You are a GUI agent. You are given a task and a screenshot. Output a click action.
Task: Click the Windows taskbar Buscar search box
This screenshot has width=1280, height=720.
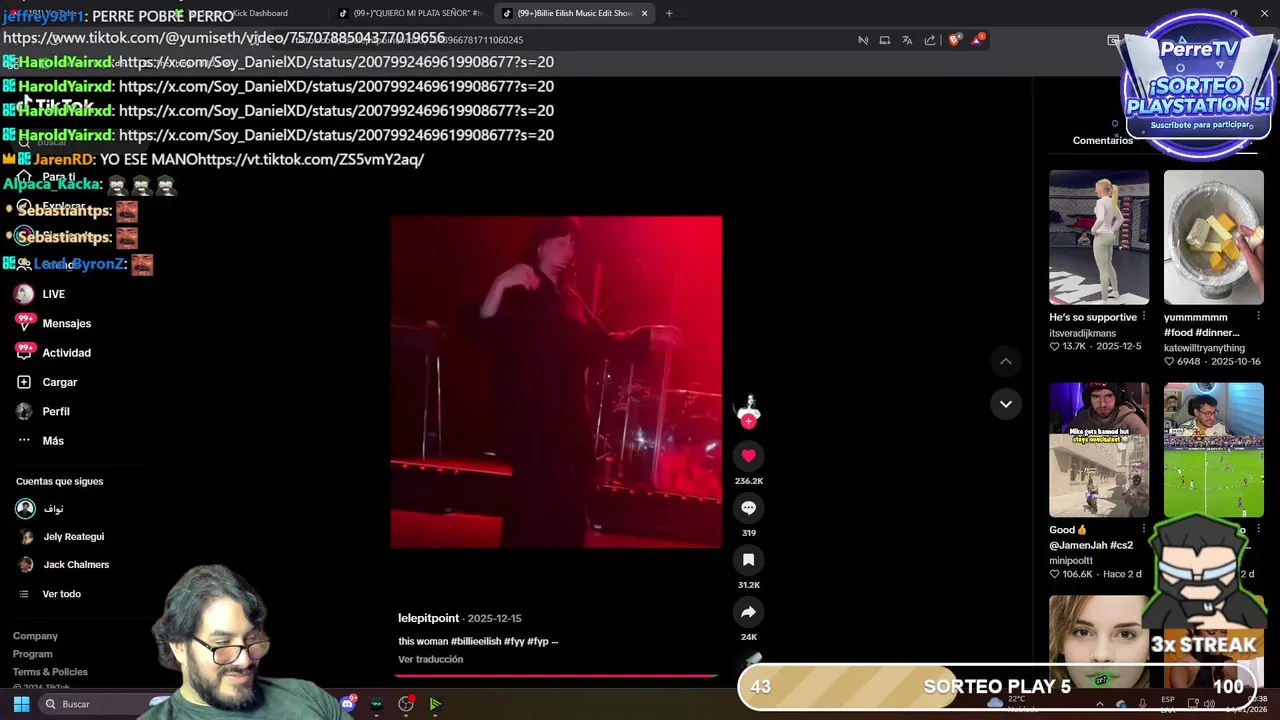[x=95, y=704]
